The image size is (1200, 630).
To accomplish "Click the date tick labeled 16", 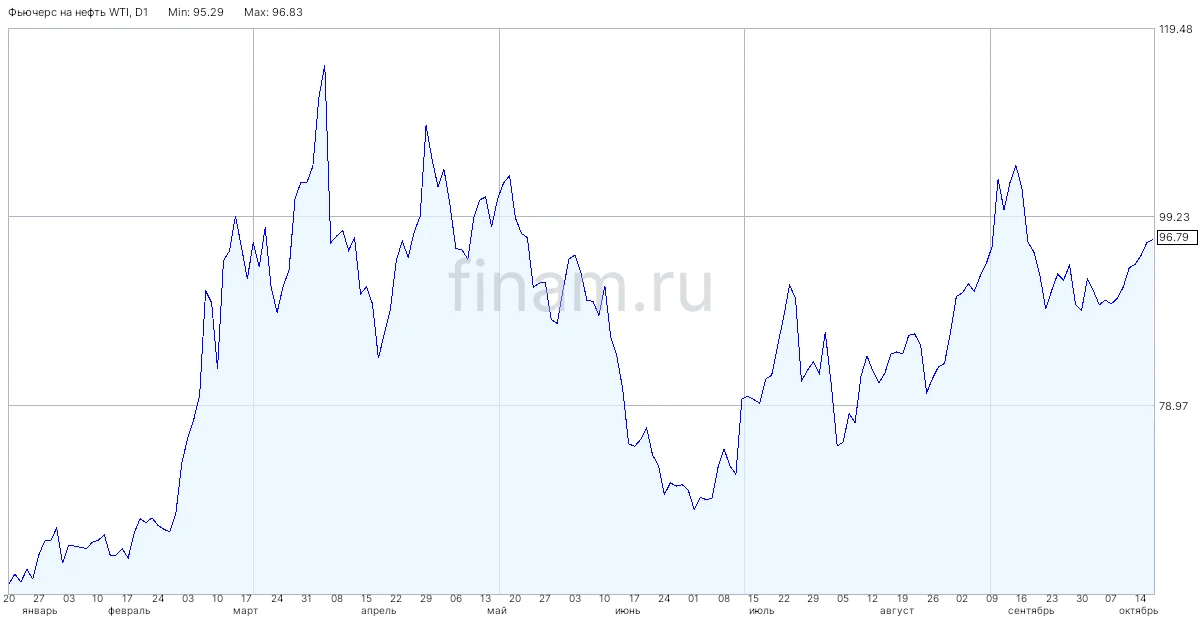I will (1022, 598).
